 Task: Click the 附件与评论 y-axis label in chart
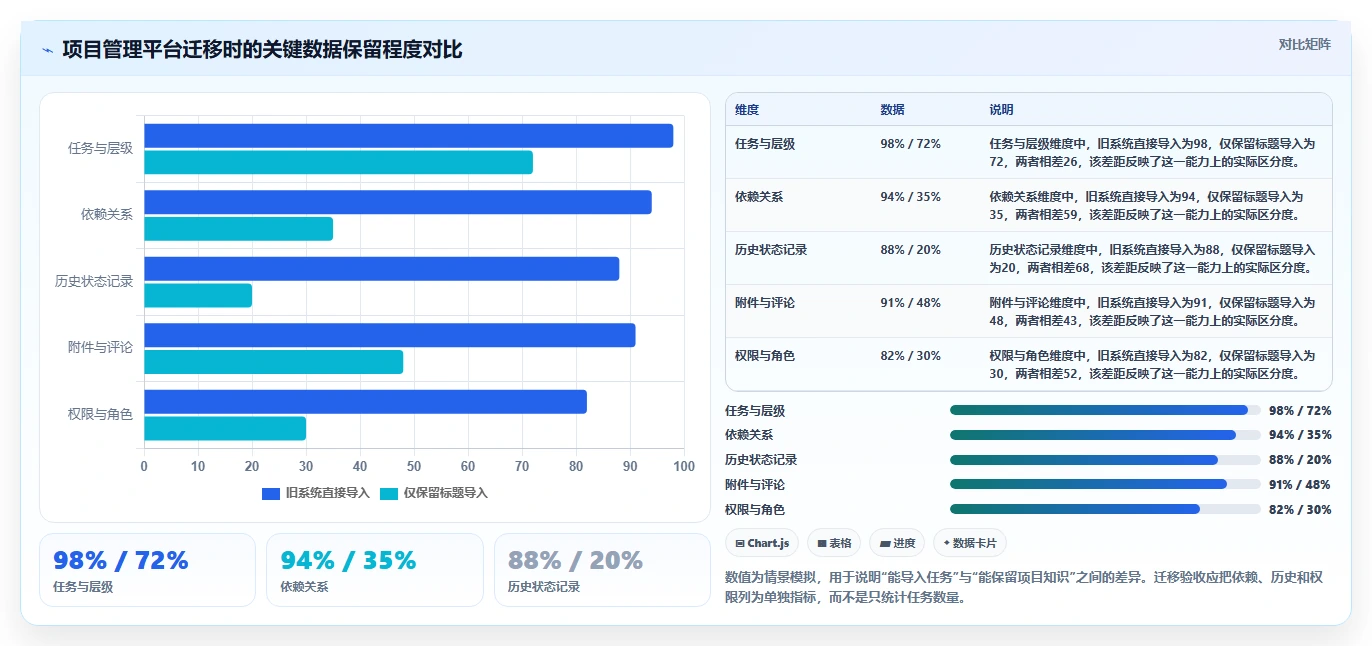(x=100, y=348)
